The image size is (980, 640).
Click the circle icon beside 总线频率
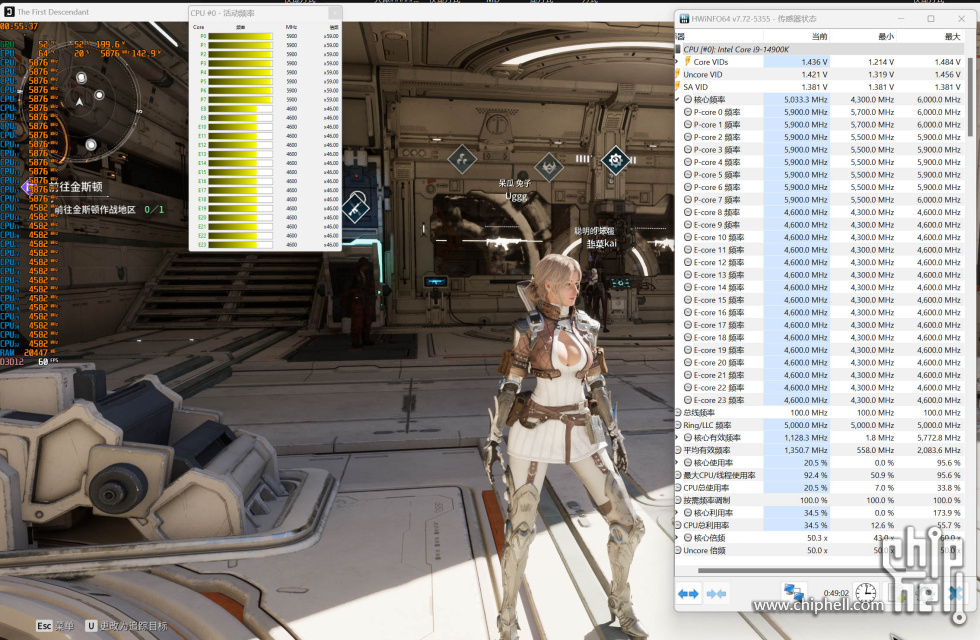tap(678, 412)
